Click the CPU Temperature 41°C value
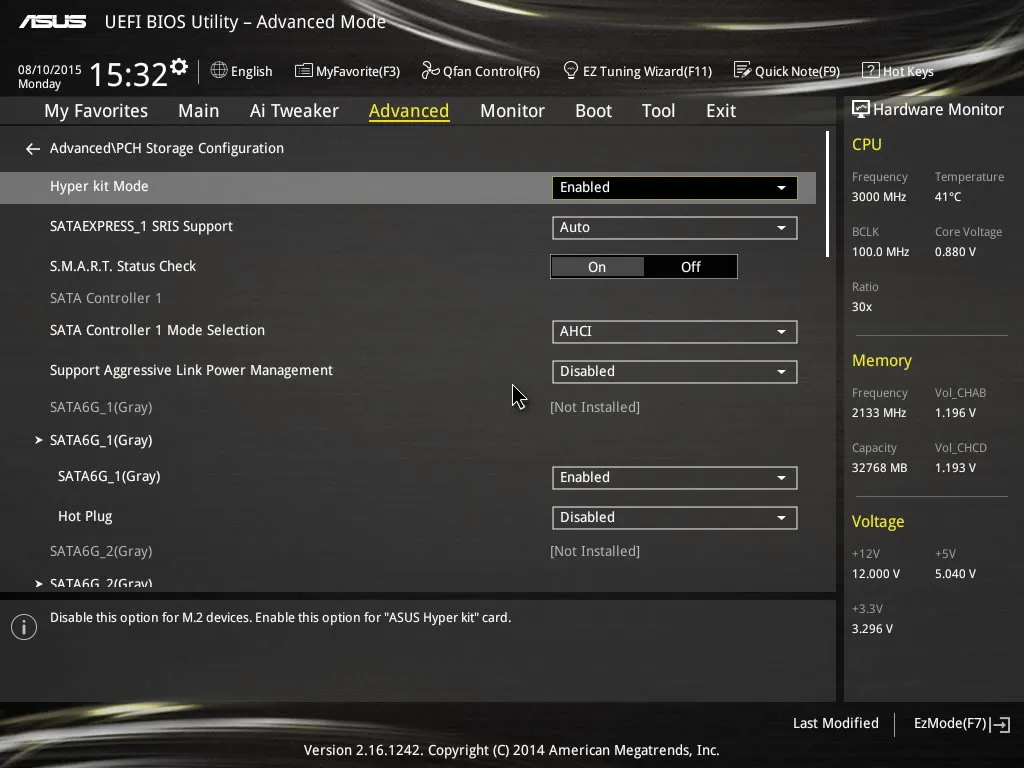1024x768 pixels. click(x=948, y=197)
